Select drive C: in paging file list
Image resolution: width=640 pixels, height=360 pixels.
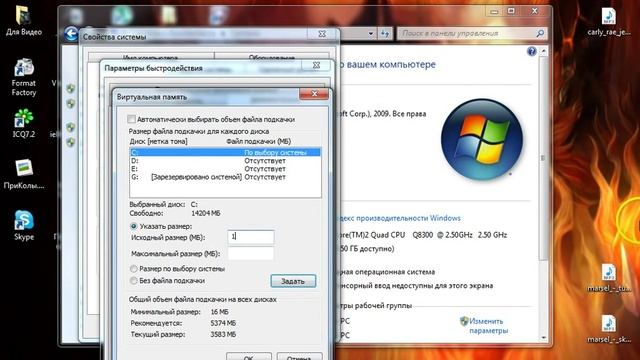click(225, 152)
